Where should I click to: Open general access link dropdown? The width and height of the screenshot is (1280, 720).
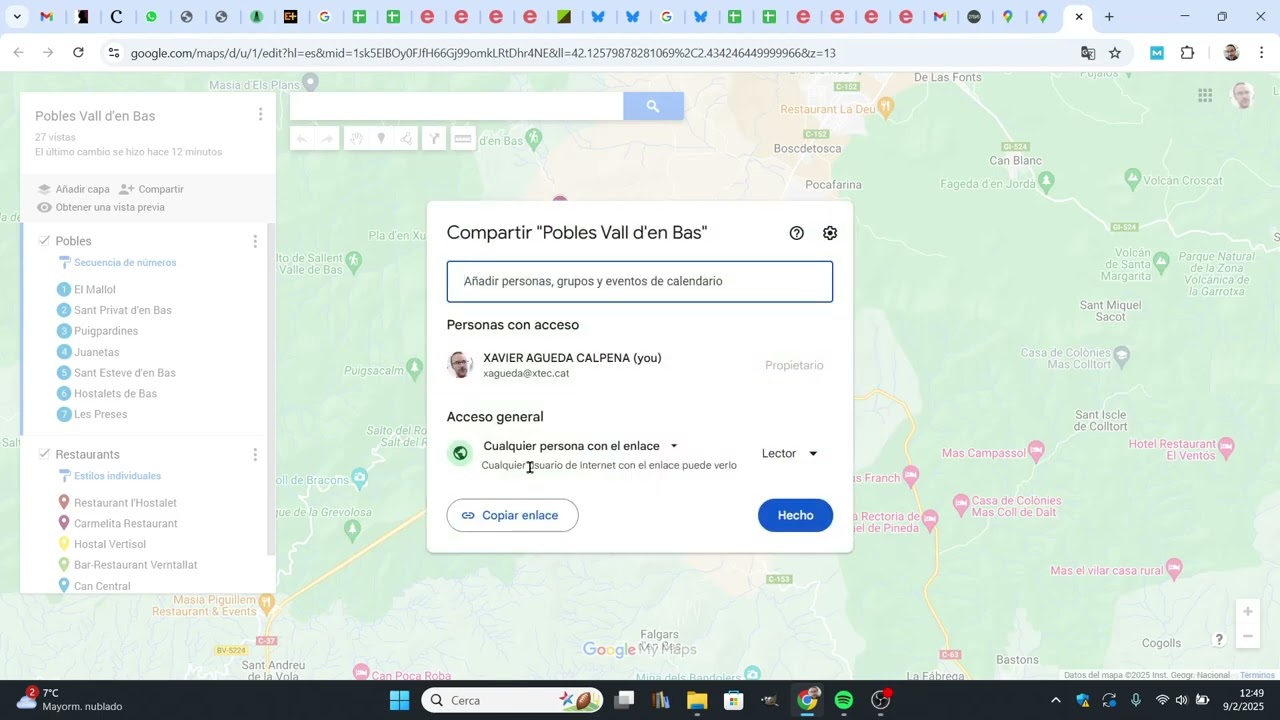click(581, 446)
